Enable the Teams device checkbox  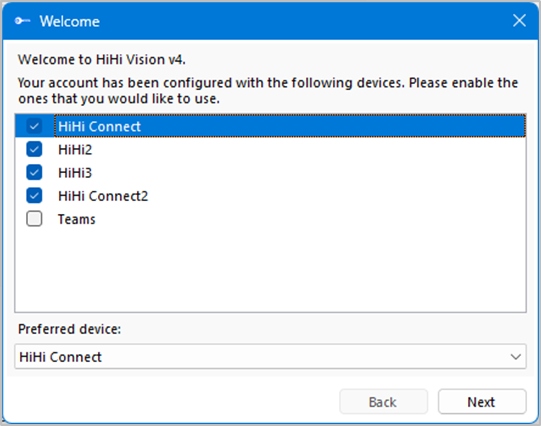click(x=34, y=219)
